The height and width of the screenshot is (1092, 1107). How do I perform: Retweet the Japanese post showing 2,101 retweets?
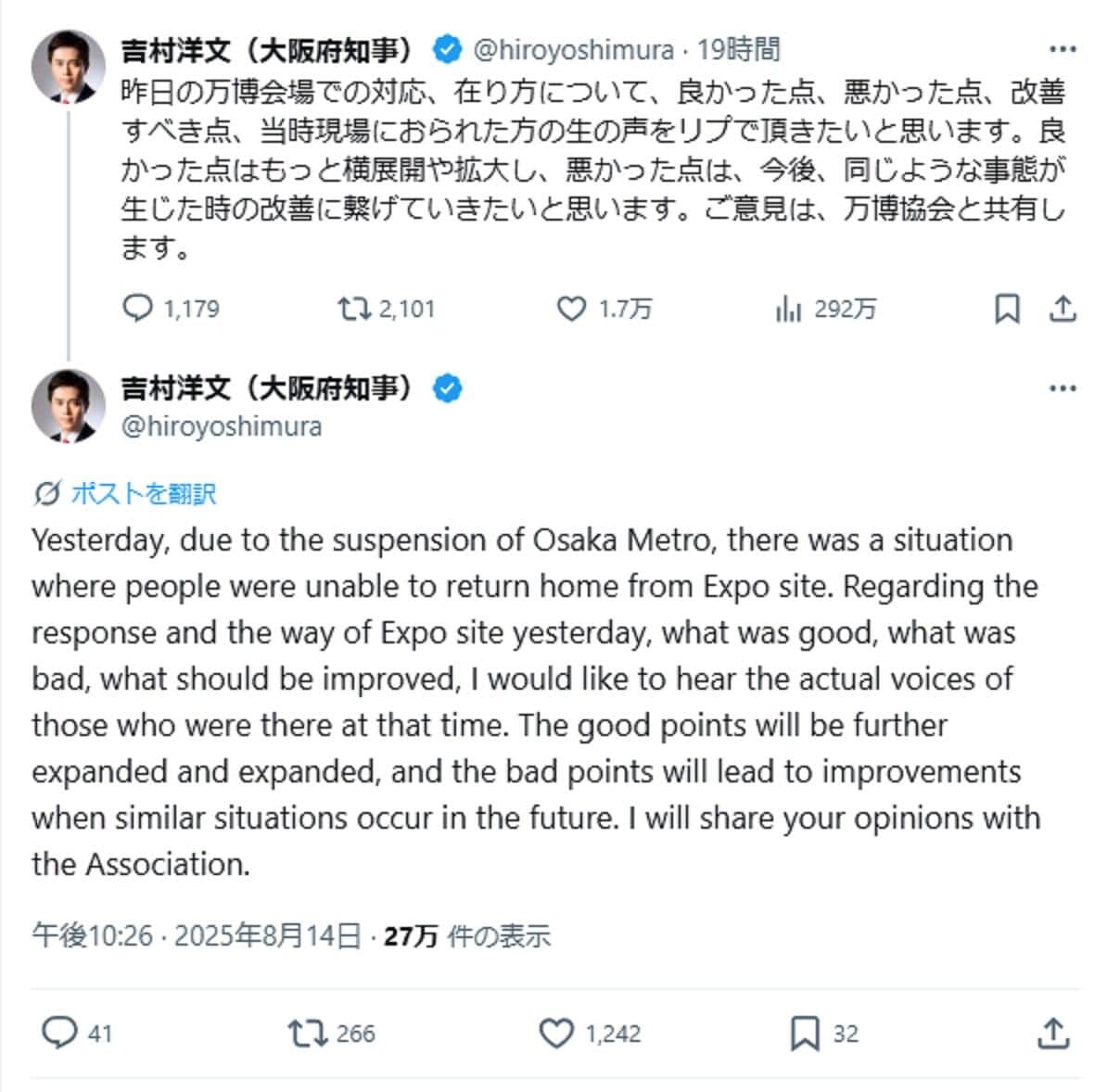[355, 310]
